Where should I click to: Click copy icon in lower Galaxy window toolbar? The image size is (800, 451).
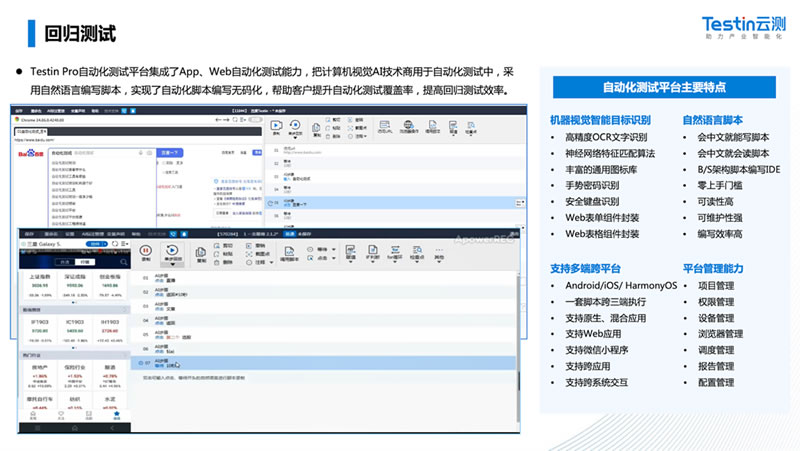[x=201, y=252]
